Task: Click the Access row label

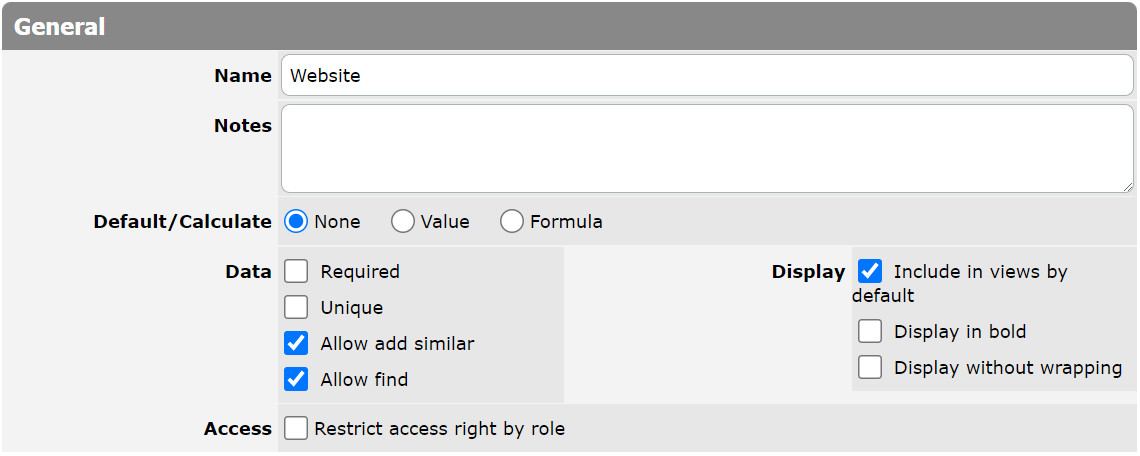Action: 238,429
